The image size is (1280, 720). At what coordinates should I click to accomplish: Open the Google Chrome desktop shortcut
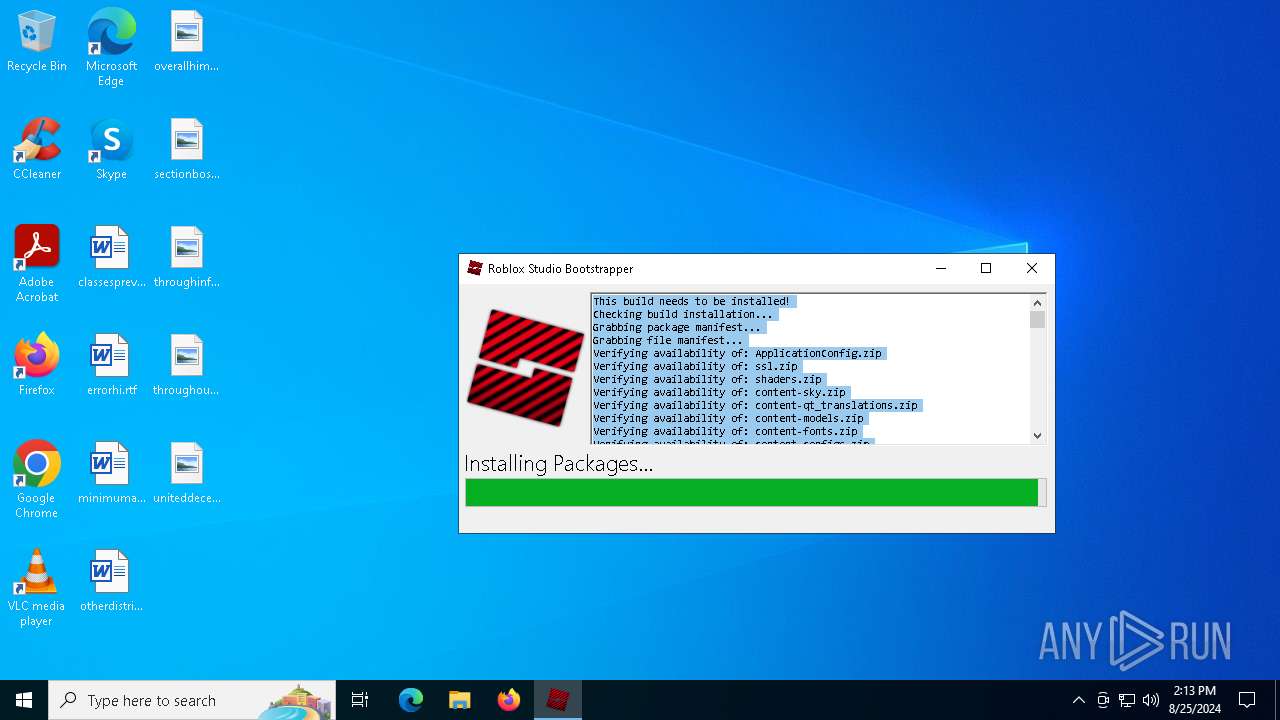[x=37, y=480]
